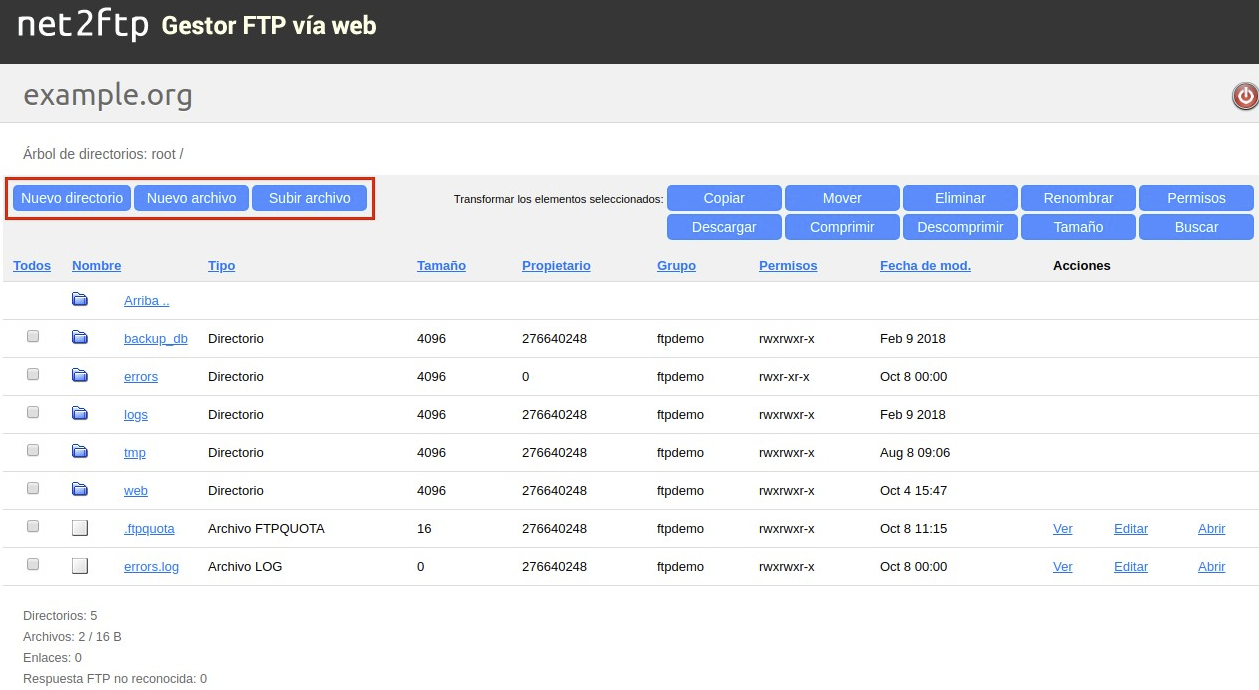The image size is (1259, 690).
Task: Sort by the Tamaño column header
Action: [441, 265]
